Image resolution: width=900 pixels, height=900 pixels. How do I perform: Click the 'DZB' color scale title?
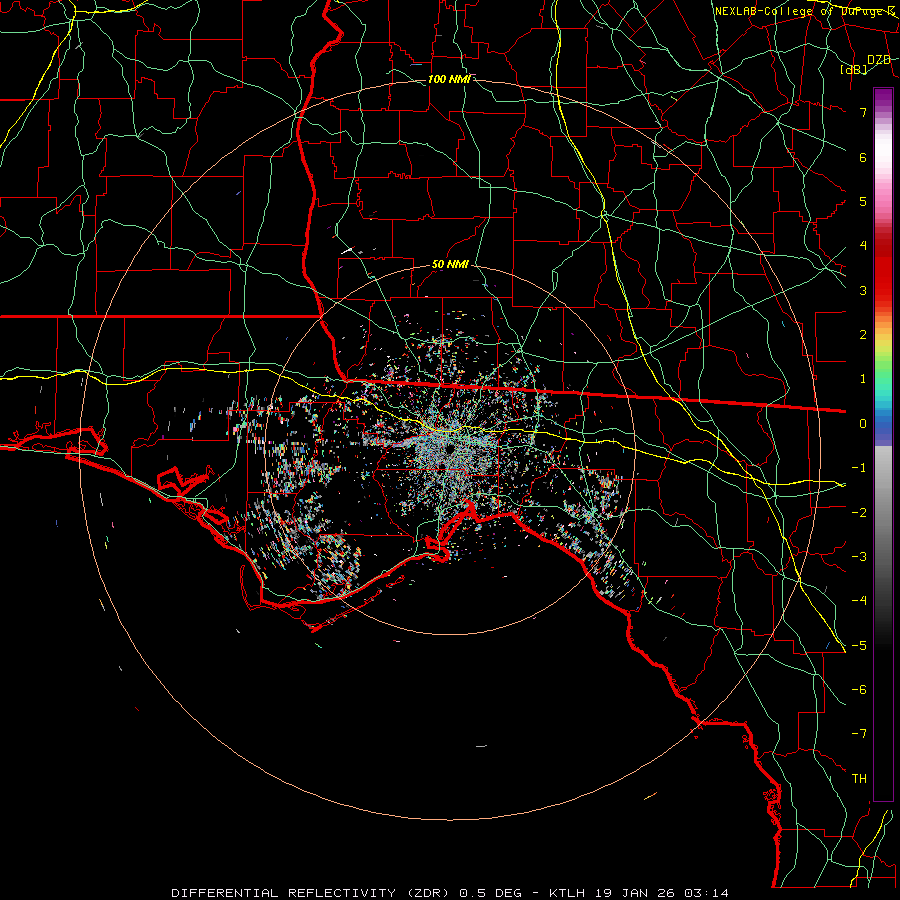coord(878,60)
